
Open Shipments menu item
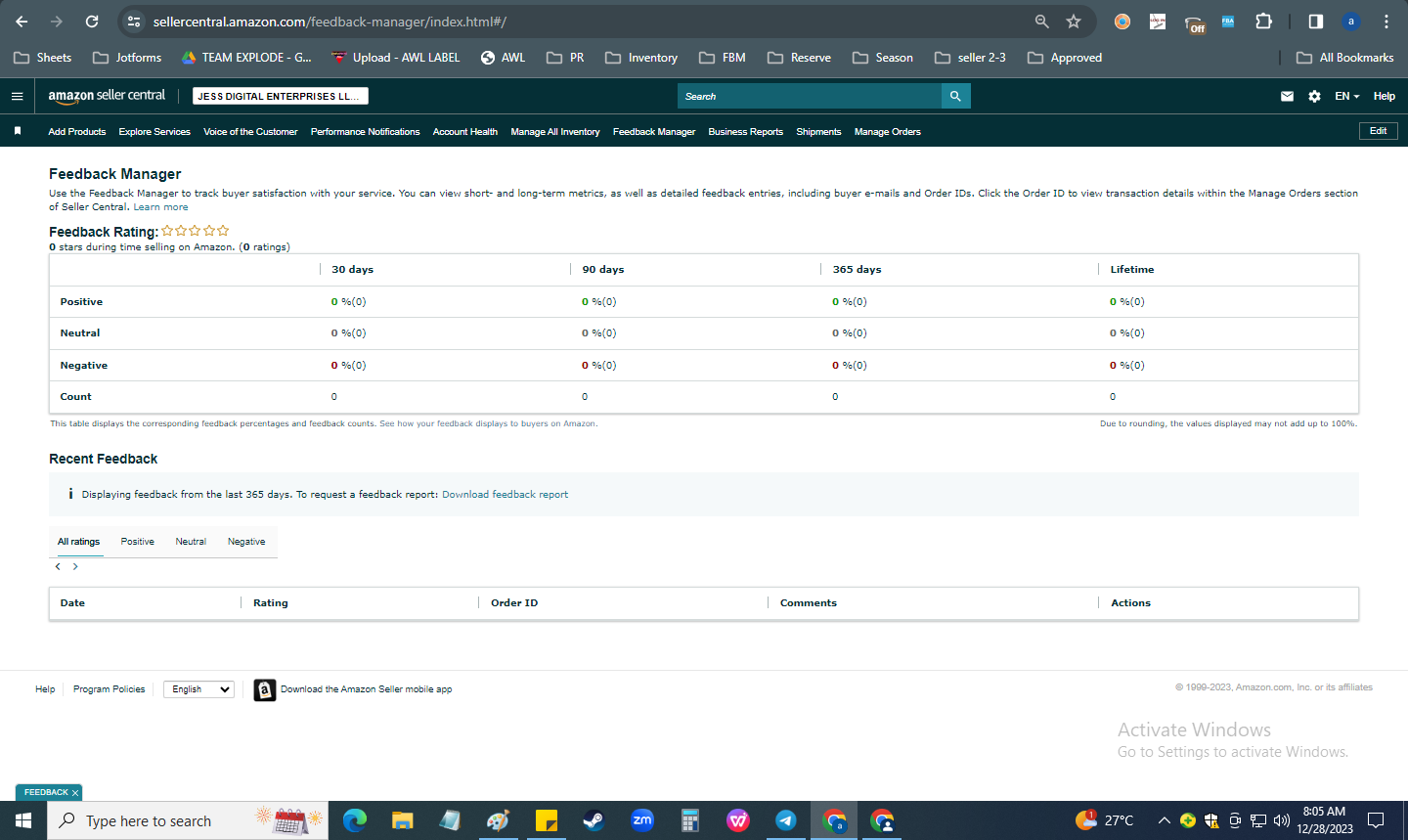(818, 131)
